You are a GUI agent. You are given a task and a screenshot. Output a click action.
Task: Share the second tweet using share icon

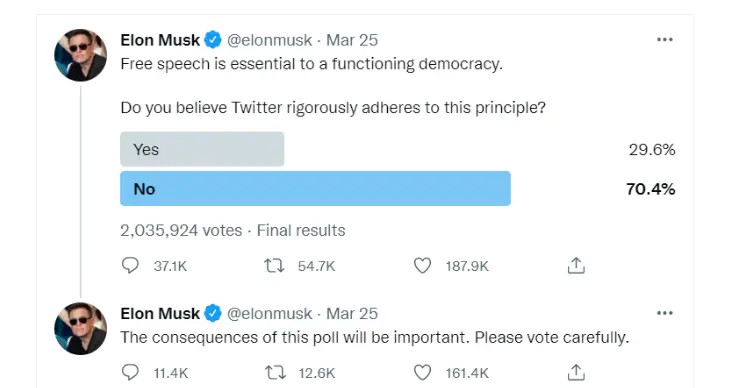tap(576, 372)
